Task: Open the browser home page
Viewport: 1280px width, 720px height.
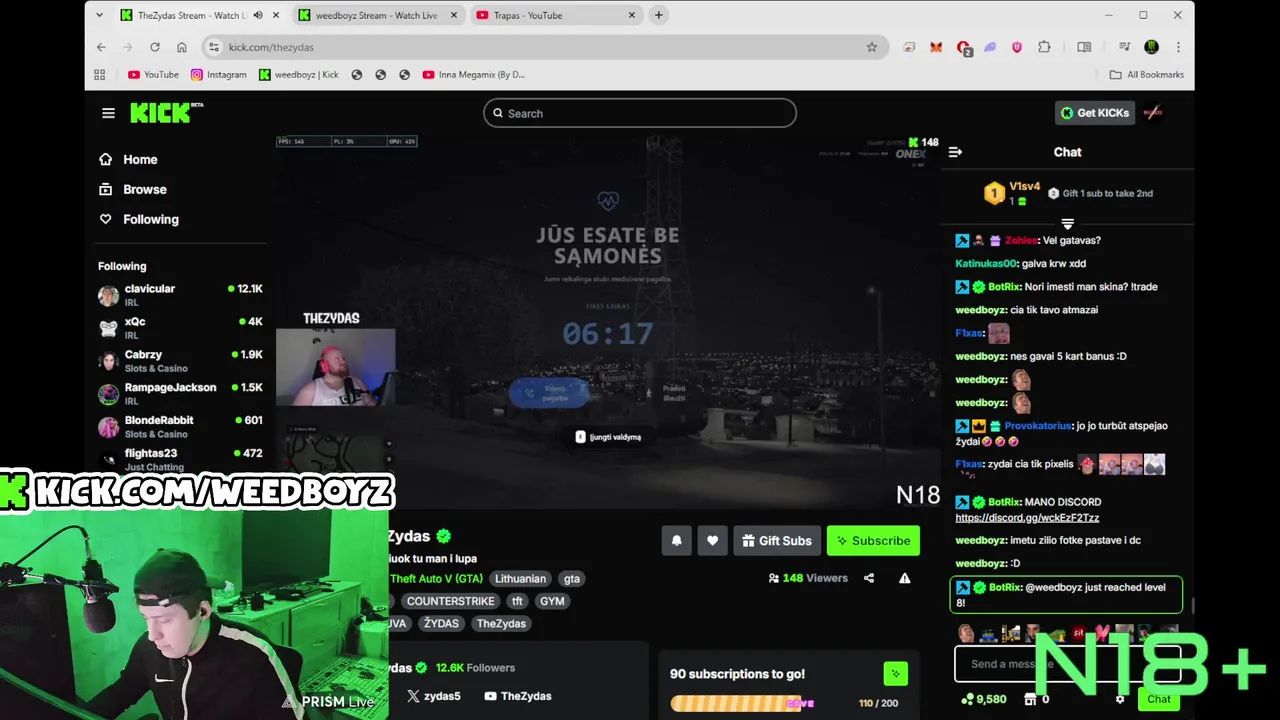Action: pos(181,47)
